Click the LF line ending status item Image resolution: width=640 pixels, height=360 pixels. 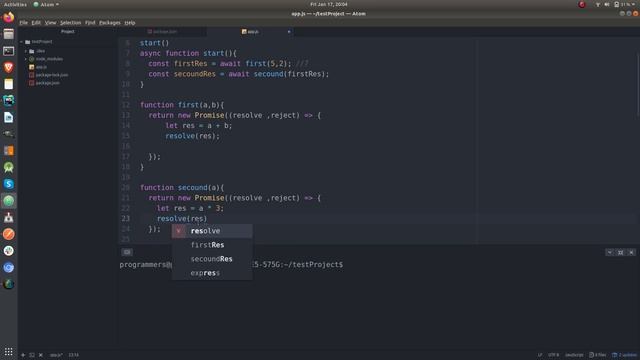coord(540,355)
